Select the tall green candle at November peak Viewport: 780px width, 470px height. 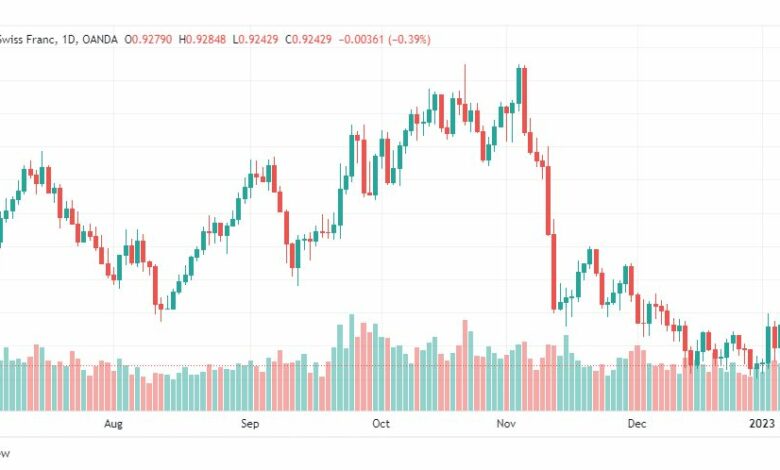[x=519, y=86]
